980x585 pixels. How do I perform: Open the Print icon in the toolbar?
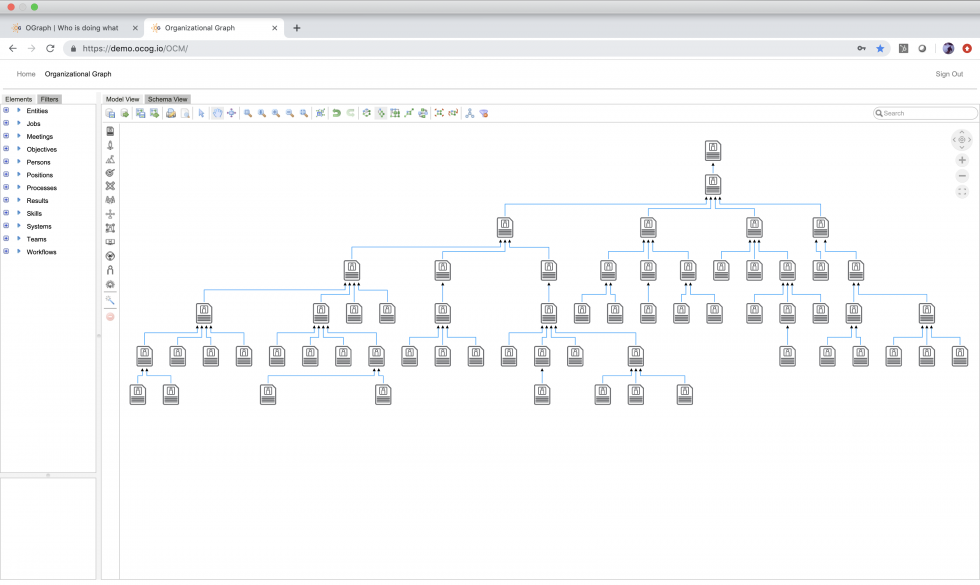click(x=171, y=113)
